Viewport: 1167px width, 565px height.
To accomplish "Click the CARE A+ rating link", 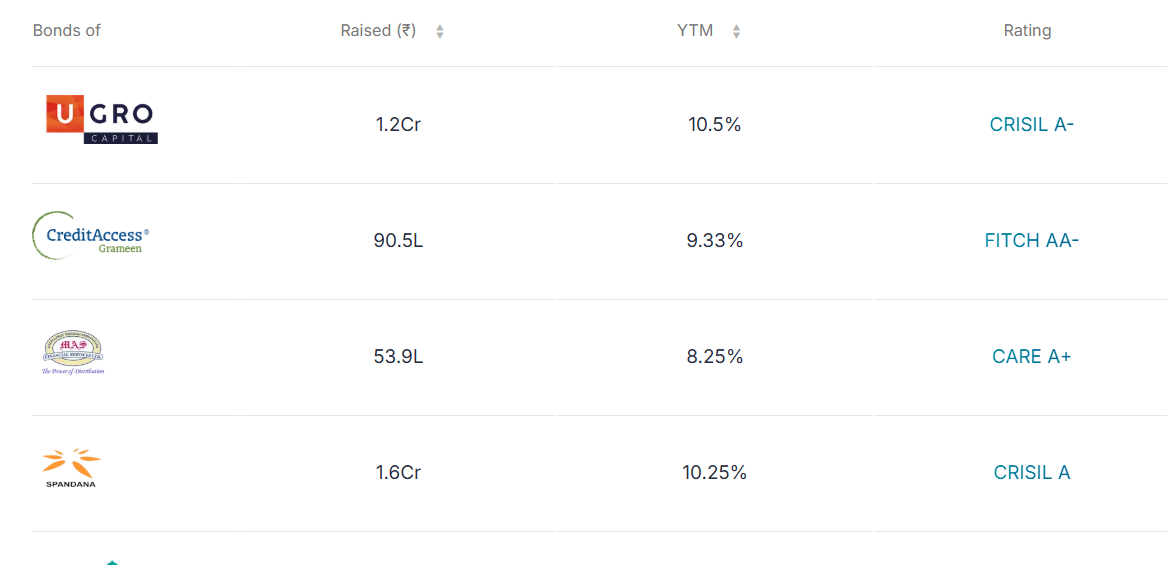I will [1032, 357].
